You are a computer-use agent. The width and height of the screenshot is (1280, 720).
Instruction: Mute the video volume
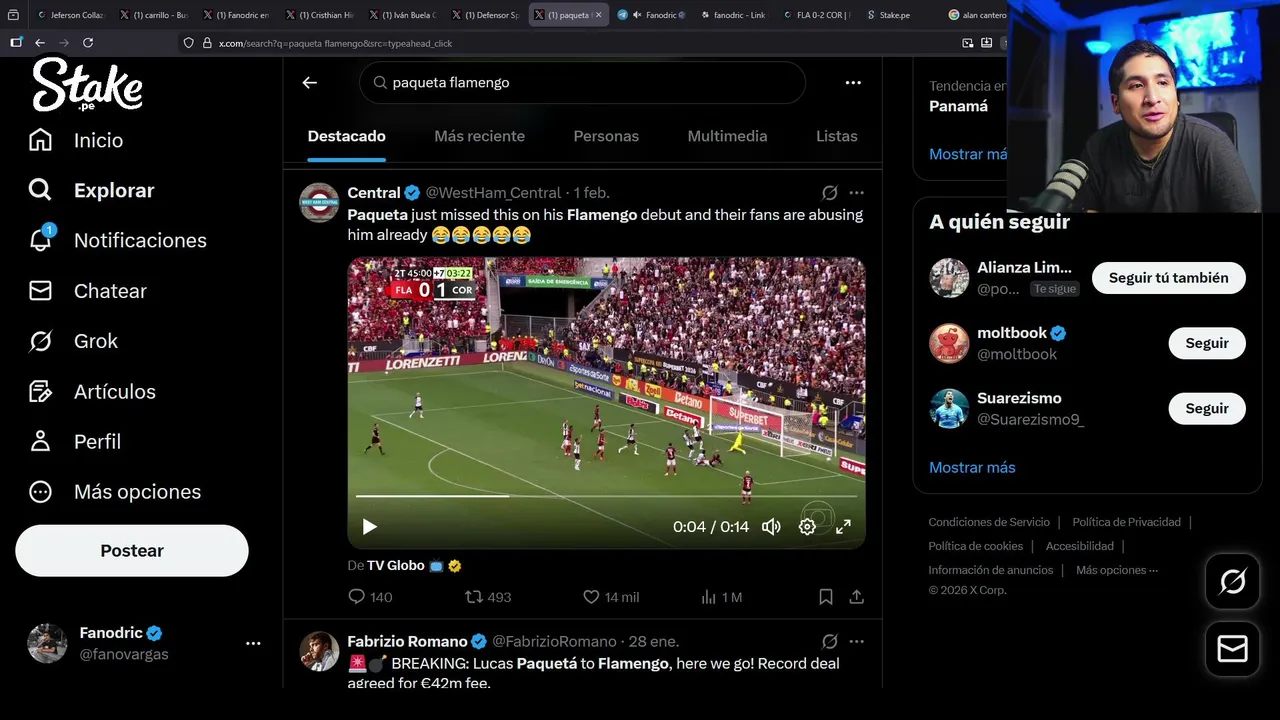[x=771, y=527]
